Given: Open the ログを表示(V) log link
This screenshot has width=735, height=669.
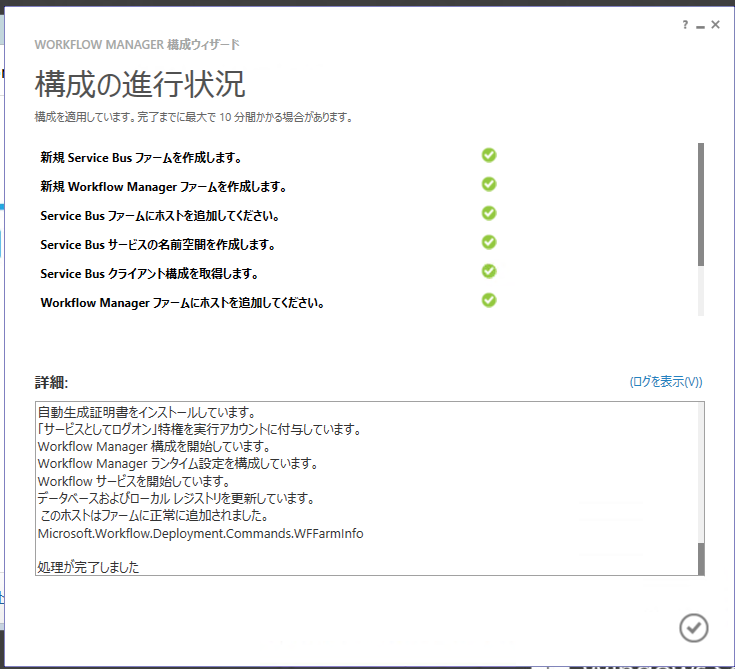Looking at the screenshot, I should (666, 382).
